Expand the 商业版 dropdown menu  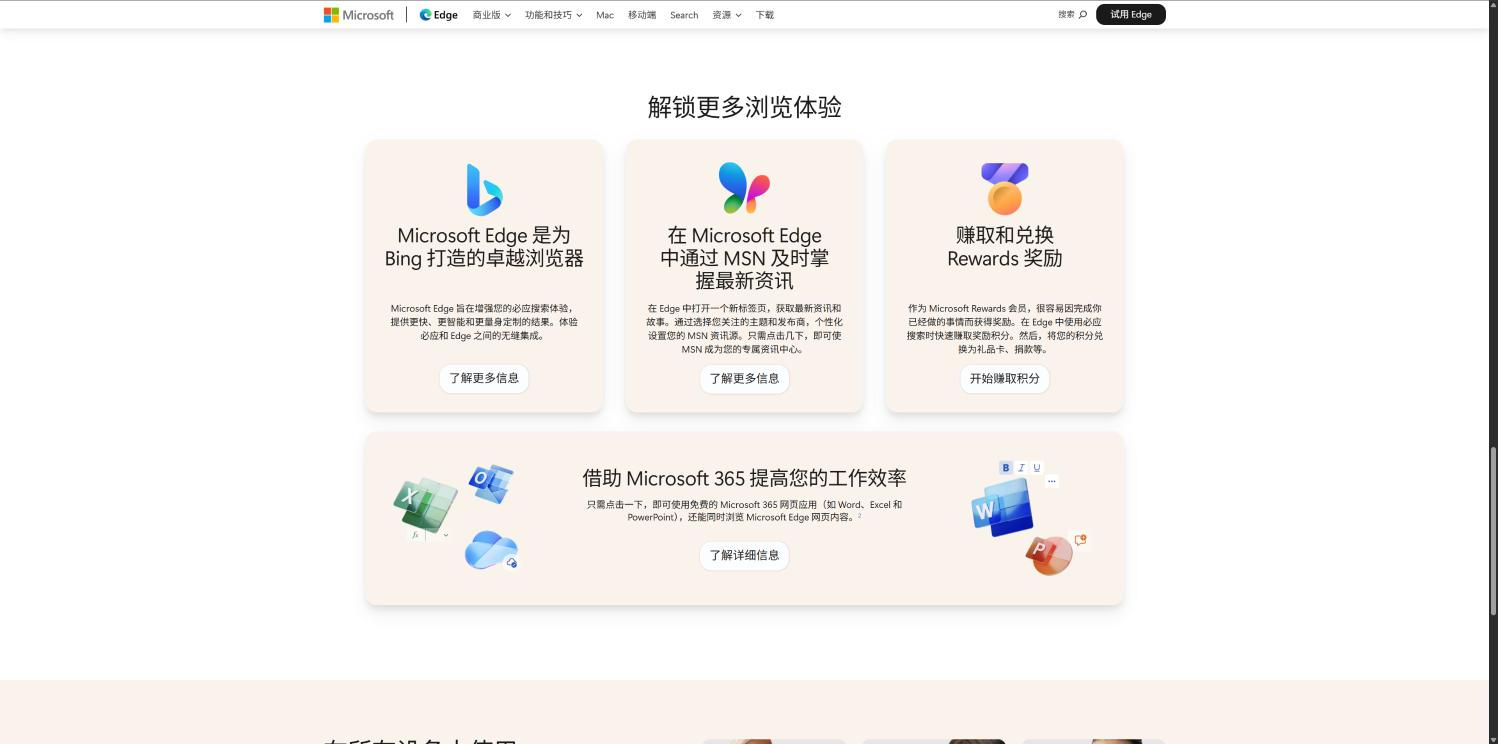pyautogui.click(x=492, y=15)
